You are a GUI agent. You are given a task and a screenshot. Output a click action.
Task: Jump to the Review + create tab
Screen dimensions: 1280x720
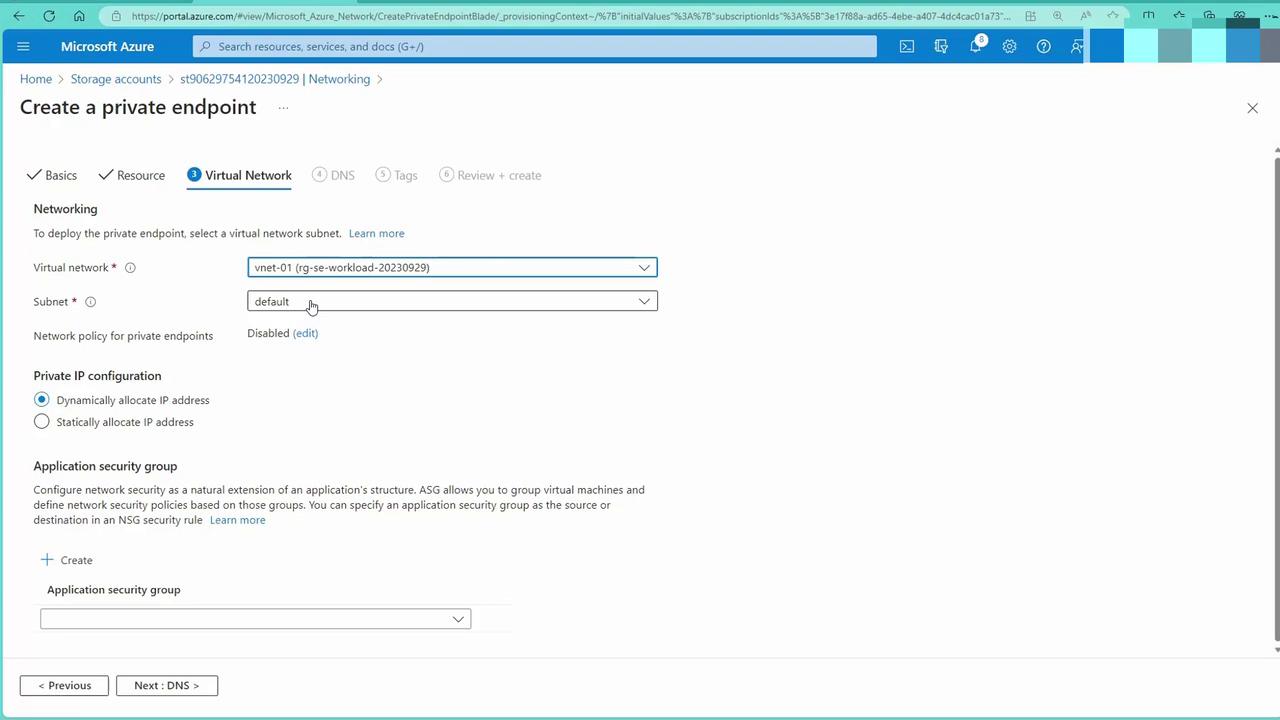point(490,175)
